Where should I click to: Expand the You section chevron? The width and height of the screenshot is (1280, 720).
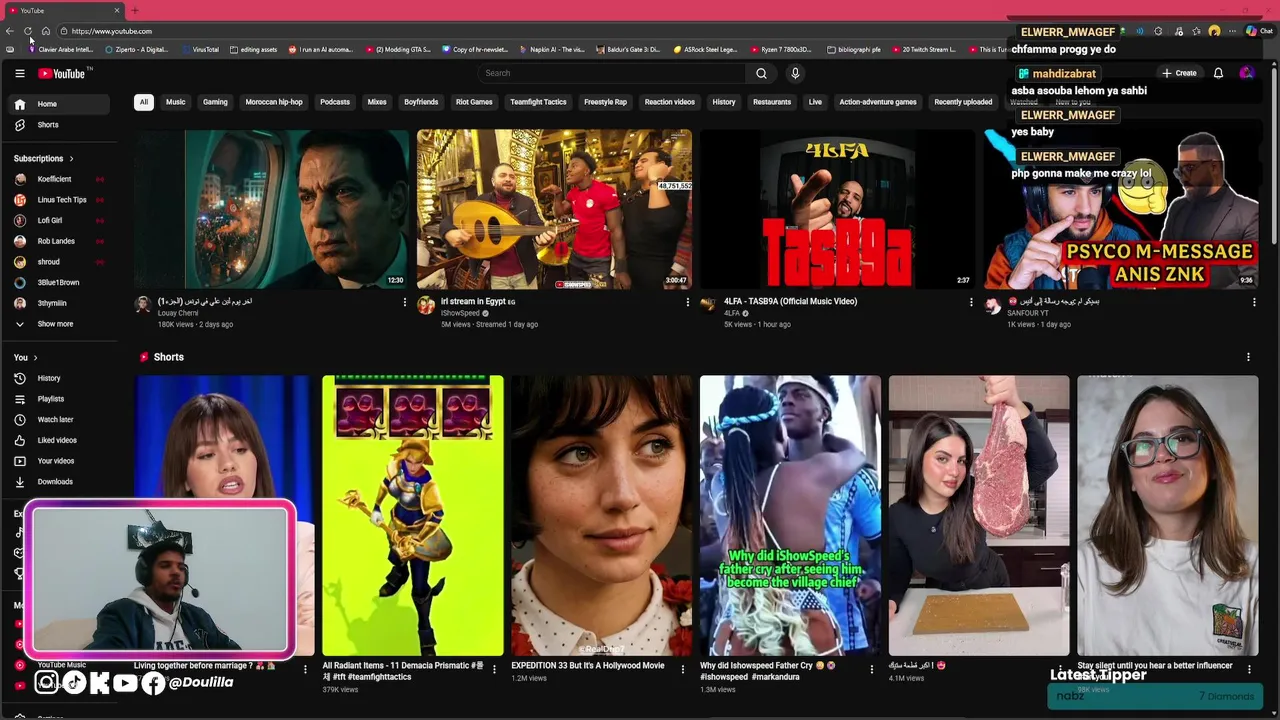tap(35, 357)
